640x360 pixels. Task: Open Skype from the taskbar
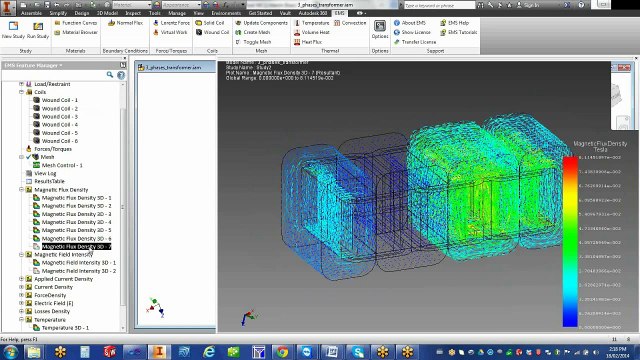click(x=358, y=351)
